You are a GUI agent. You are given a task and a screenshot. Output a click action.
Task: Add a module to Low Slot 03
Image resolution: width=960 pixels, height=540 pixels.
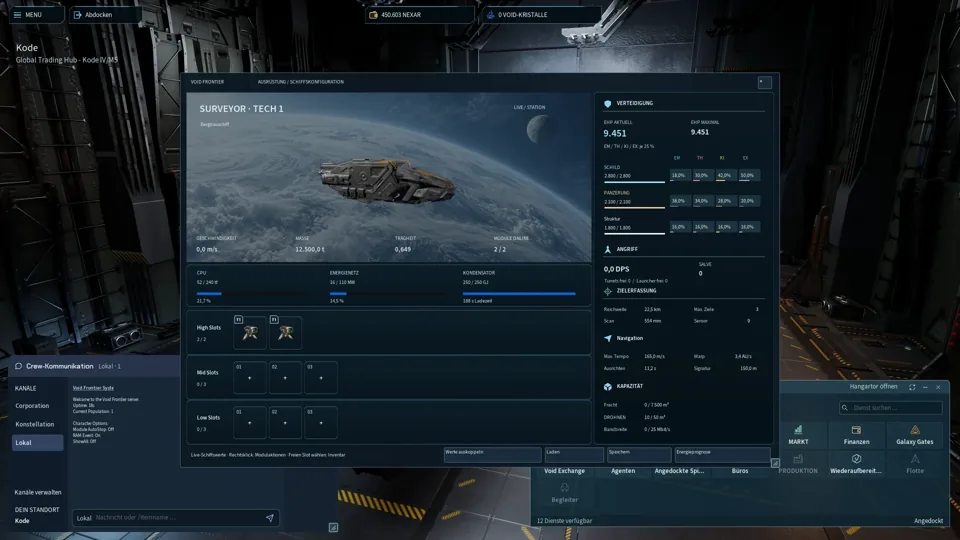coord(321,422)
